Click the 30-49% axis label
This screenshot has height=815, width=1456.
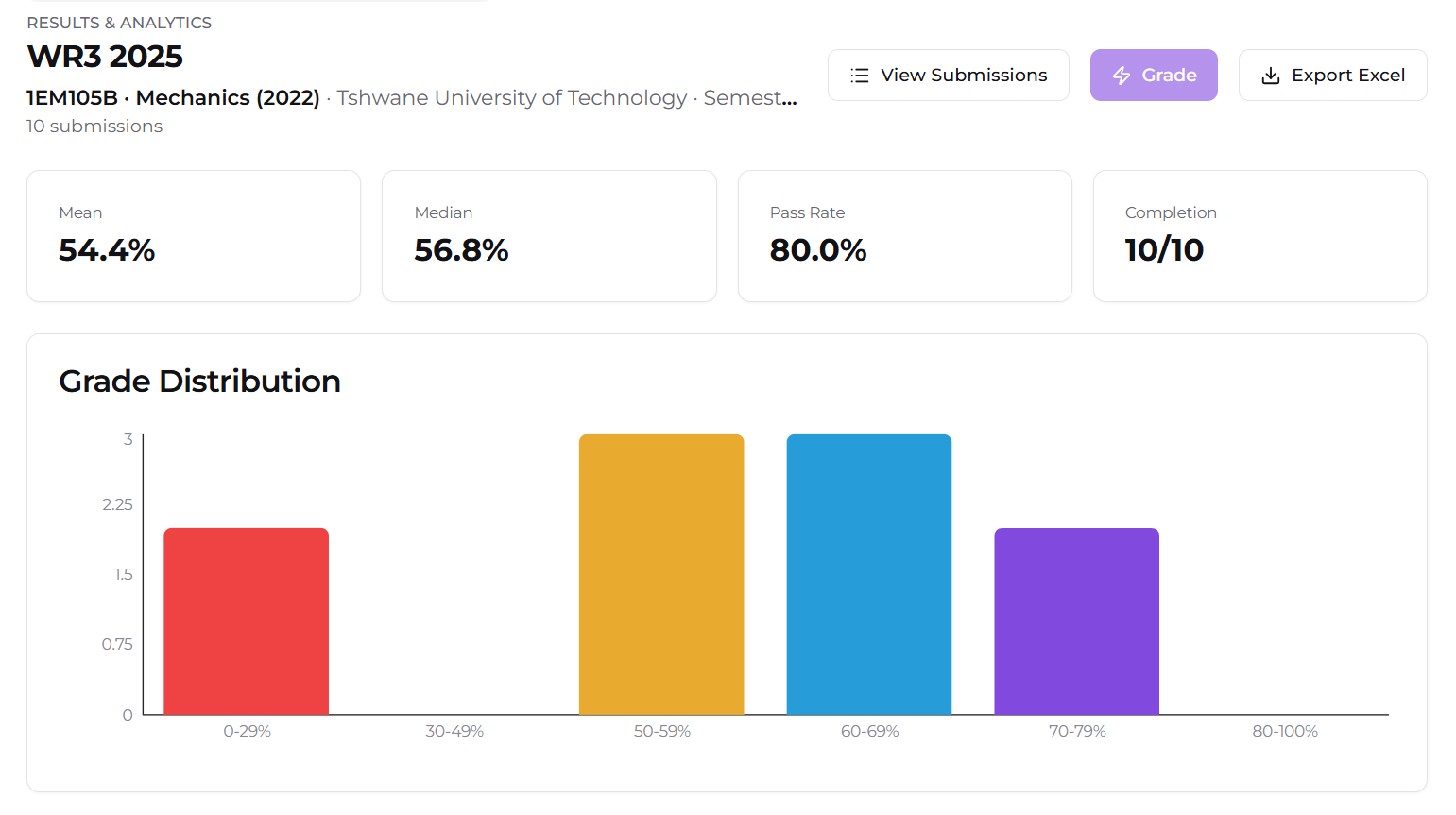tap(454, 731)
